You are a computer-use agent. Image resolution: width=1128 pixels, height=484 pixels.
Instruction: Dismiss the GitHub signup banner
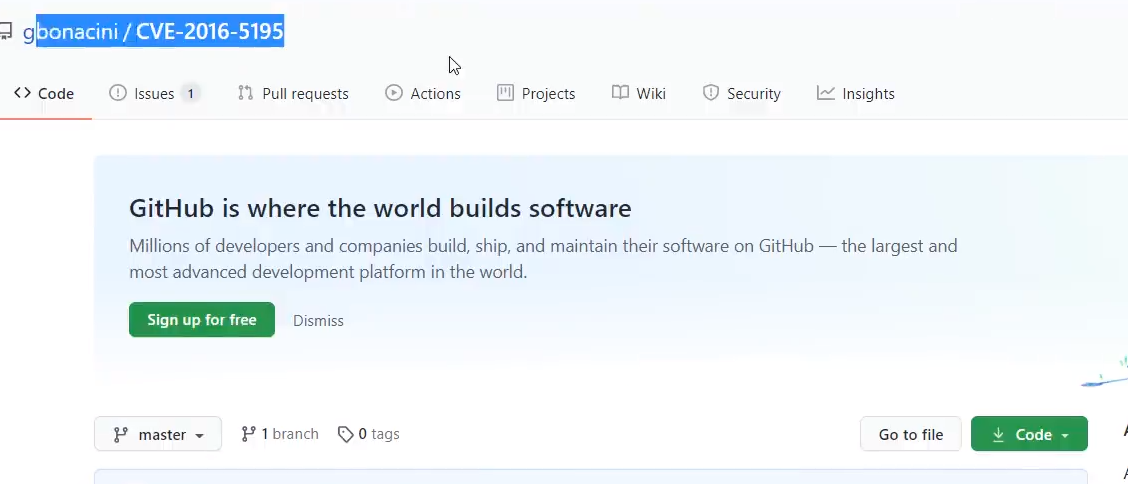[x=318, y=321]
